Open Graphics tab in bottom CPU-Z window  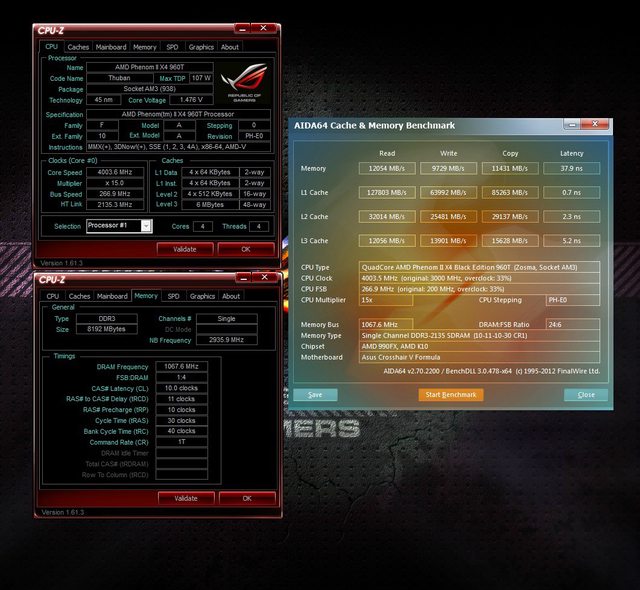[x=202, y=296]
